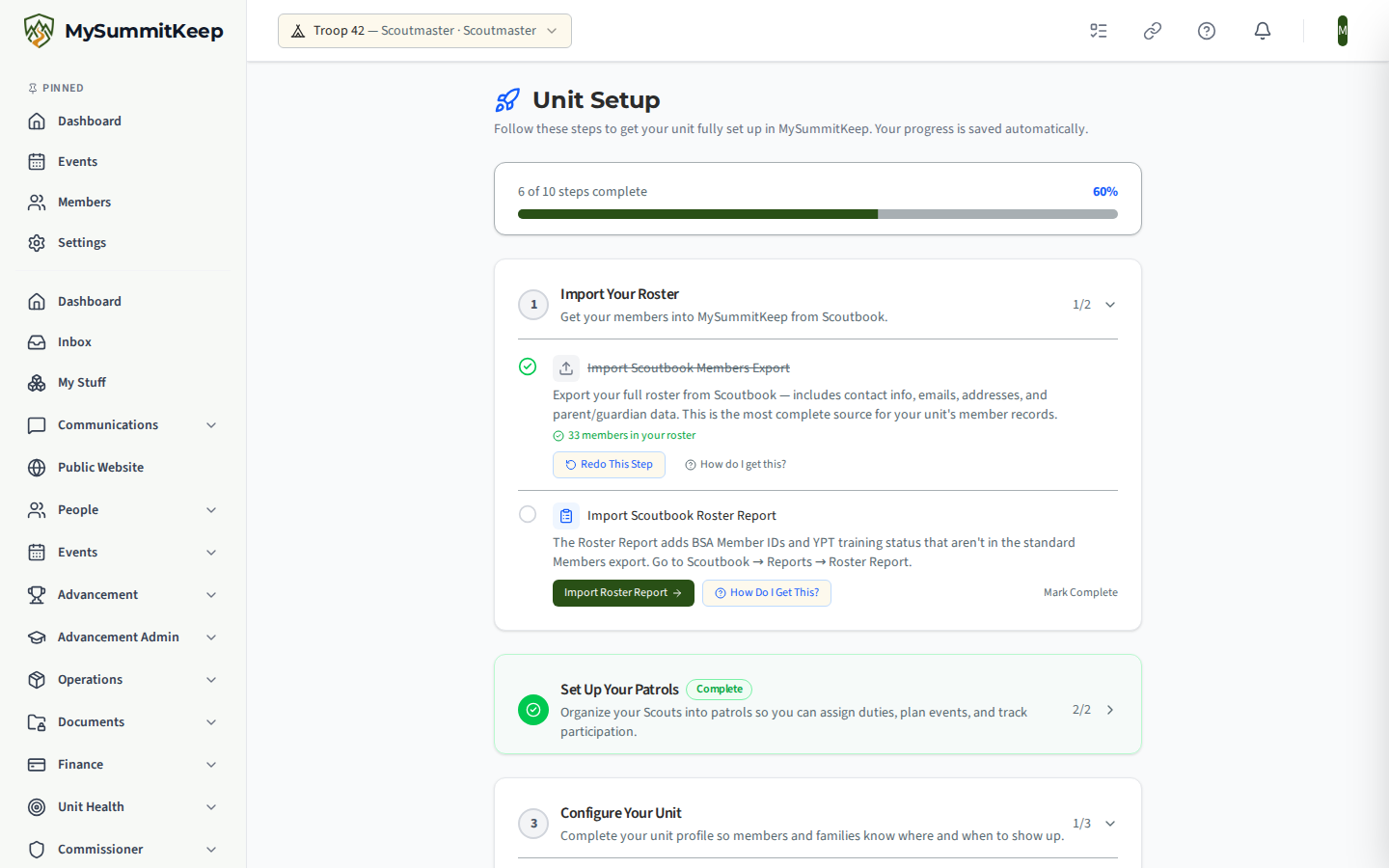Click the "6 of 10 steps complete" text

pos(583,192)
